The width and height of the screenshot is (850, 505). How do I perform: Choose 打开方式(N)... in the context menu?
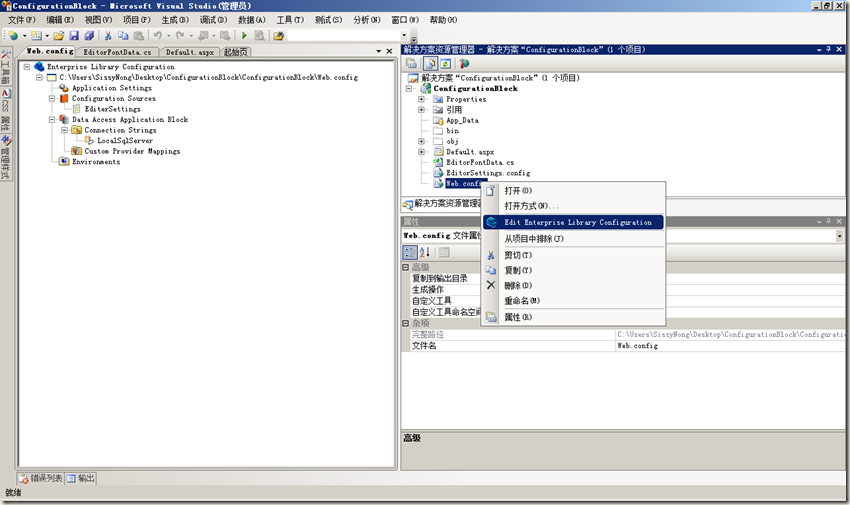[x=573, y=206]
